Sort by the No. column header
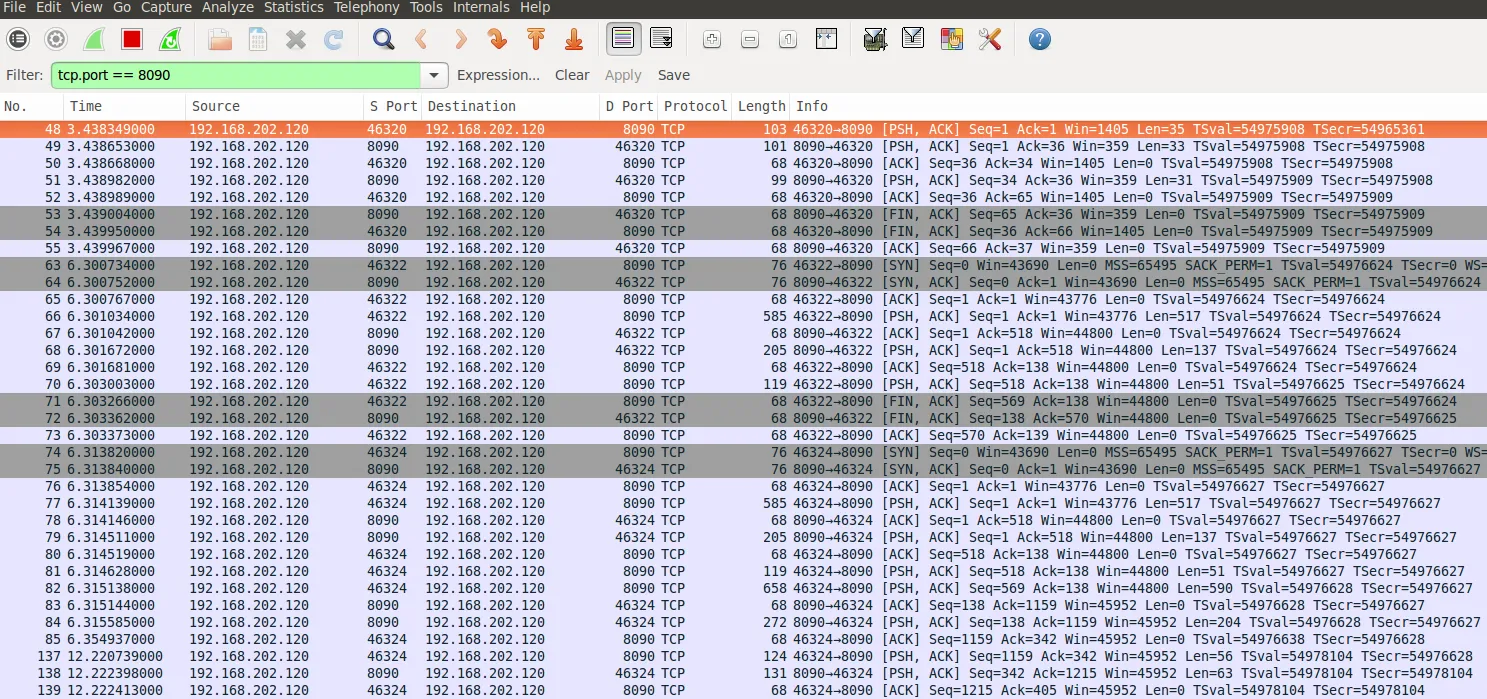The width and height of the screenshot is (1487, 699). [32, 106]
